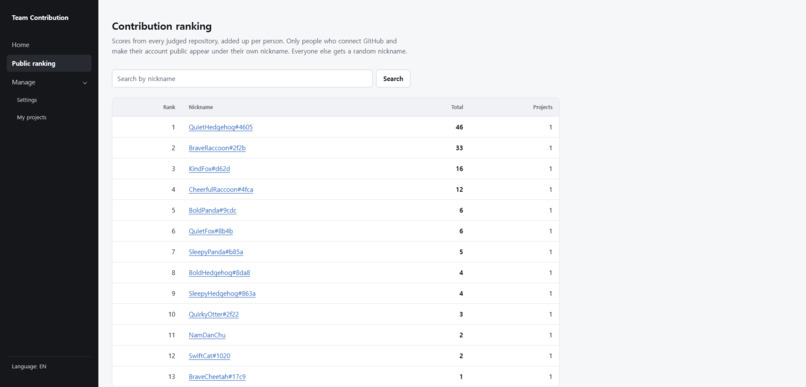Click the Projects column header
The width and height of the screenshot is (806, 387).
click(x=543, y=107)
